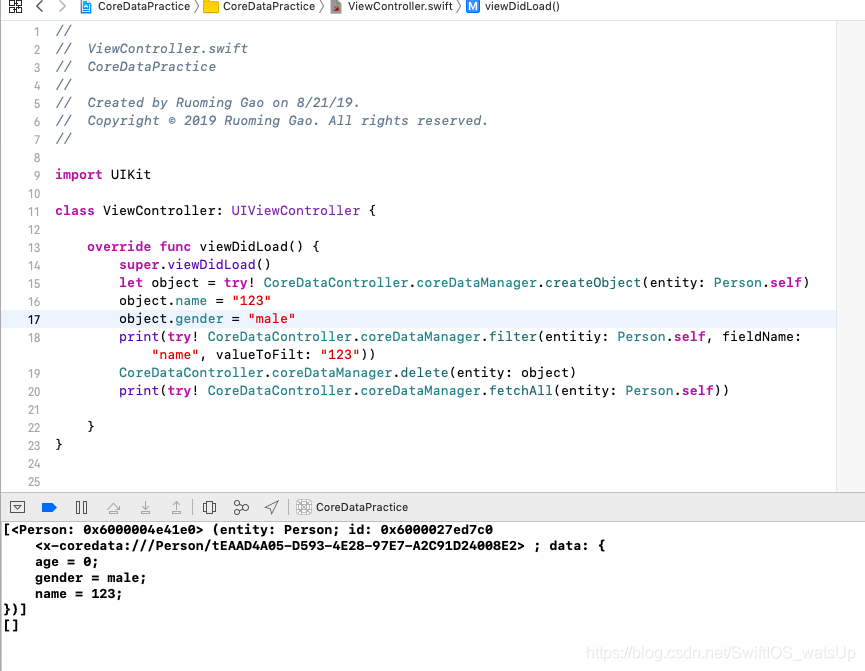The image size is (865, 671).
Task: Click fetchAll method call on line 20
Action: tap(521, 390)
